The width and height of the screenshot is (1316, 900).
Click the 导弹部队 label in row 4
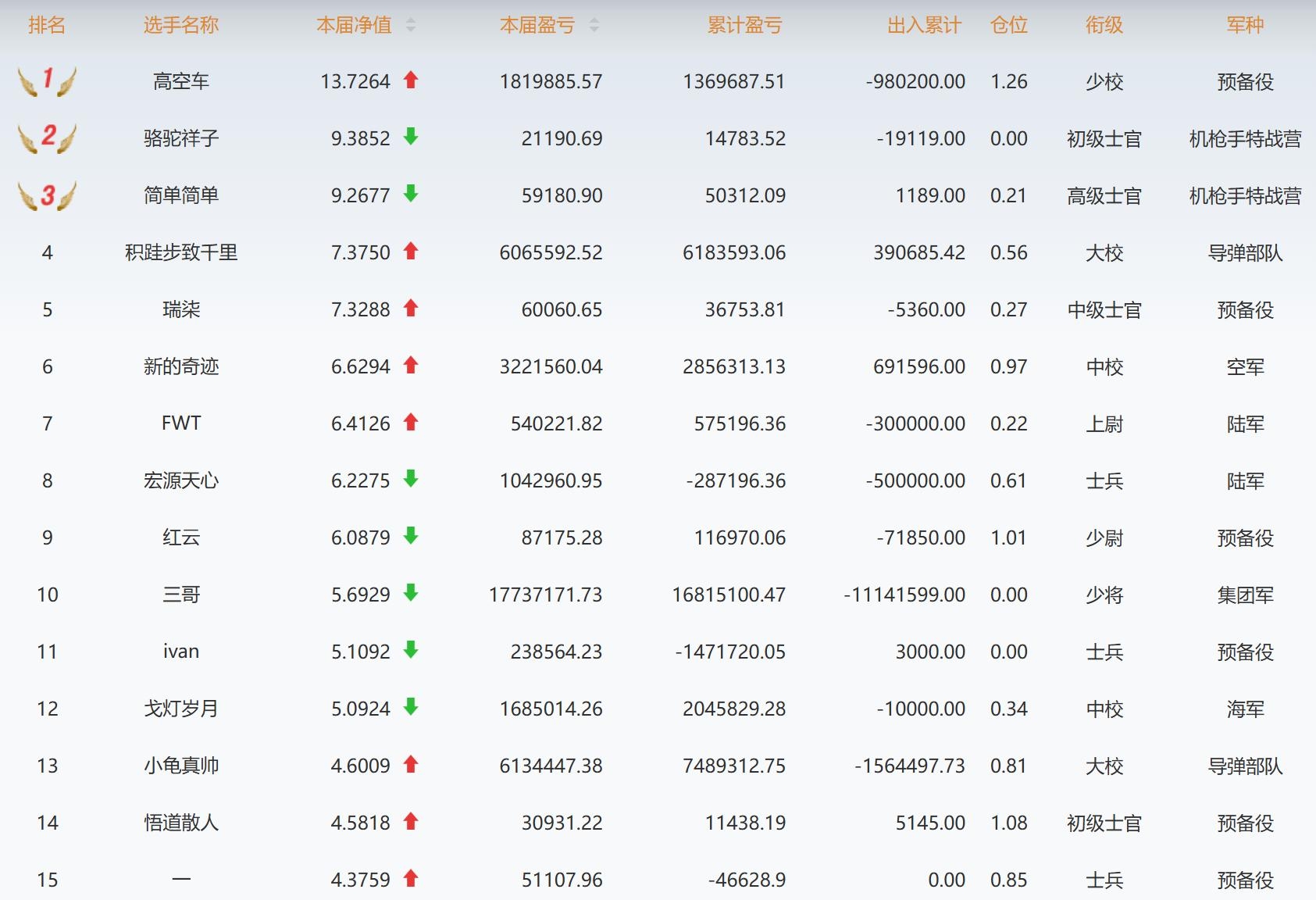(1245, 252)
